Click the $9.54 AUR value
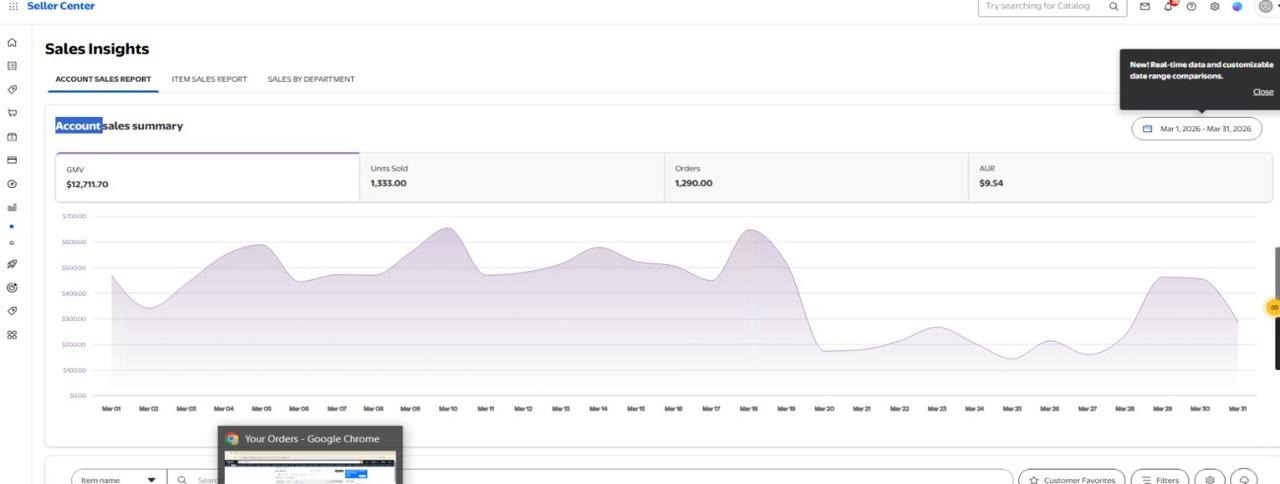This screenshot has width=1280, height=484. (x=991, y=183)
